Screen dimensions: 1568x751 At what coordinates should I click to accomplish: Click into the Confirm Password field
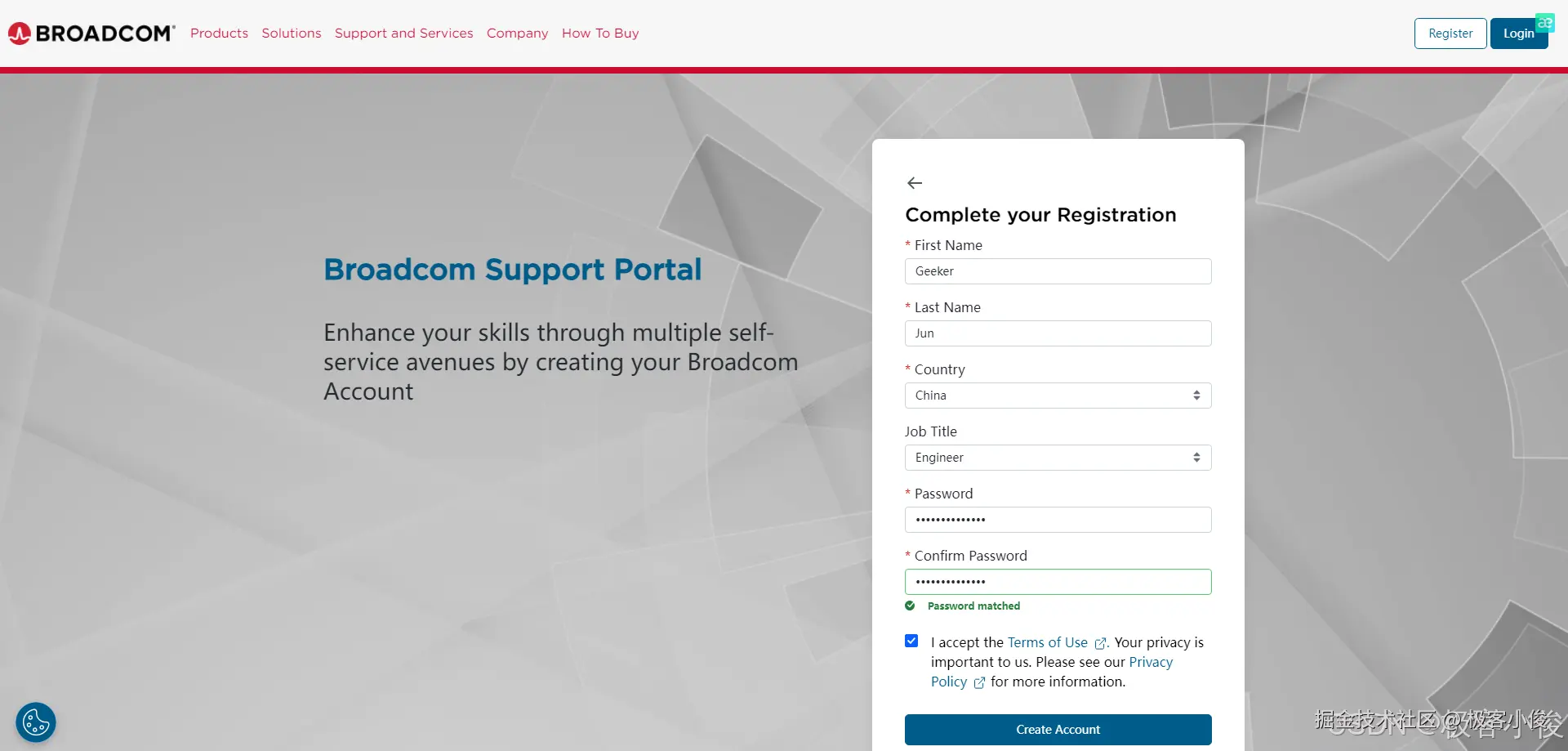click(x=1058, y=582)
